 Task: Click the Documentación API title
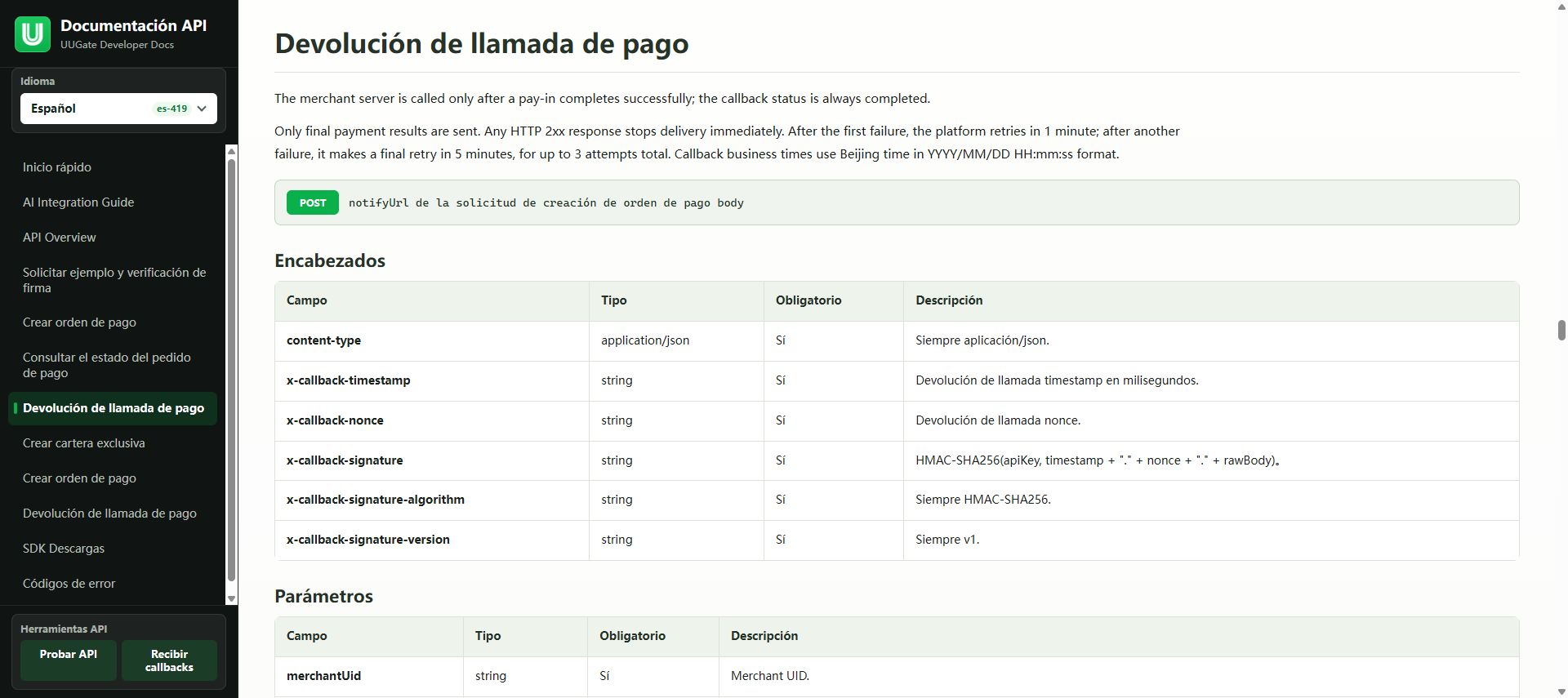(134, 25)
